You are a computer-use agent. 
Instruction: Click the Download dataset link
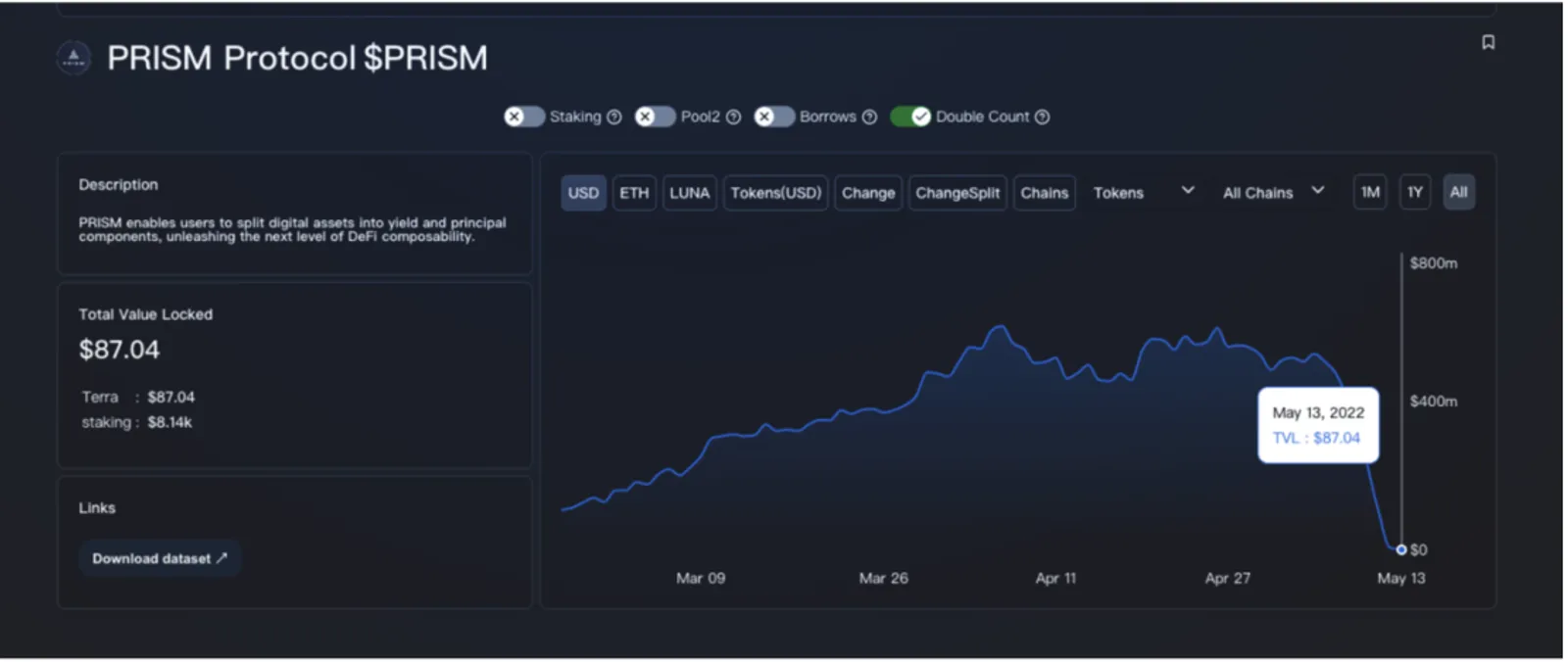[160, 558]
